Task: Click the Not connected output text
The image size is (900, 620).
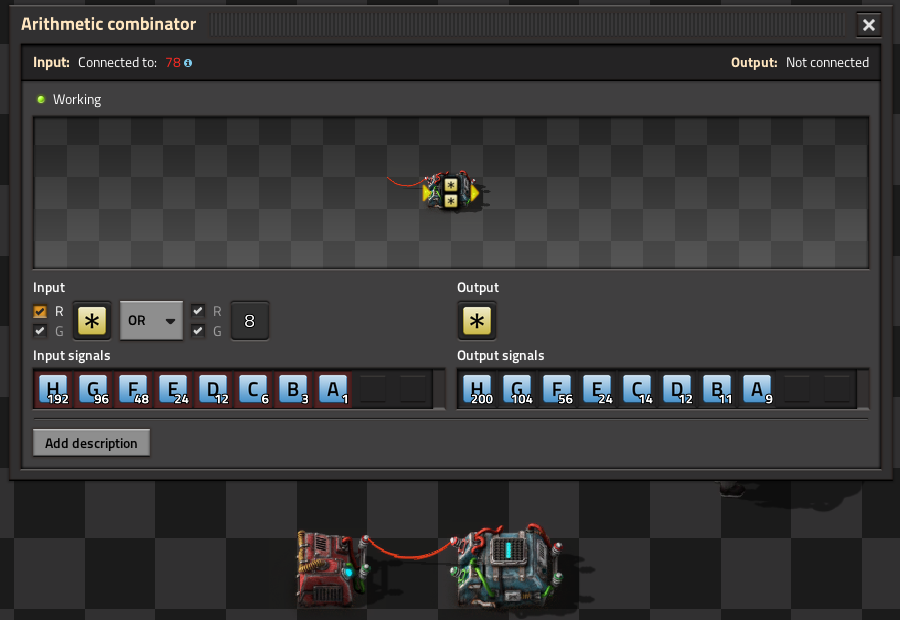Action: pos(827,63)
